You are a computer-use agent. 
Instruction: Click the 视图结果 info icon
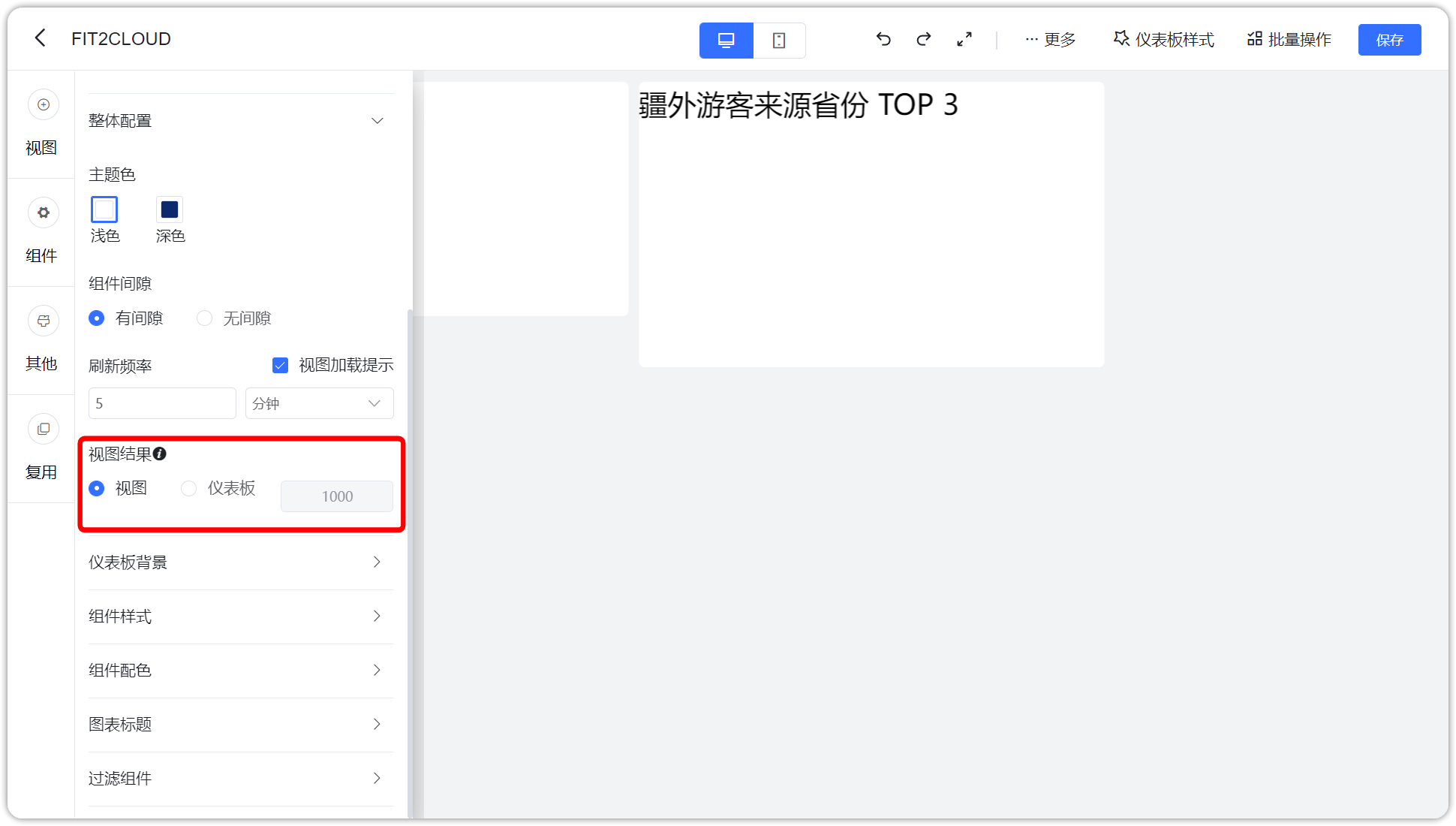point(160,454)
